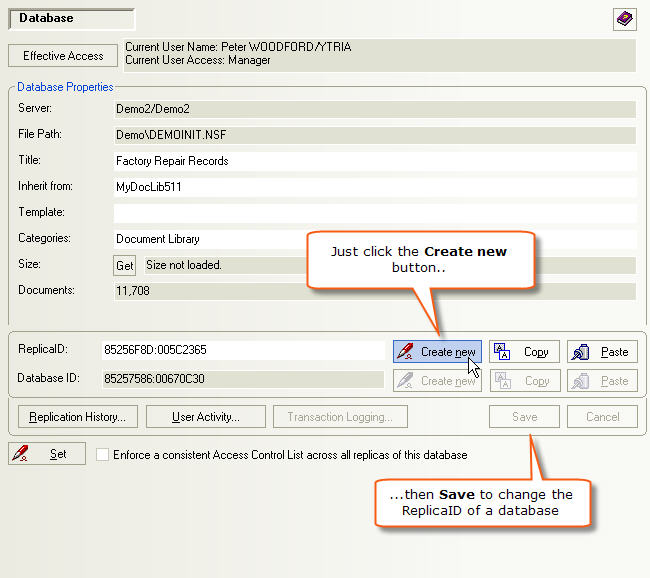Click the disabled Create new for Database ID
650x578 pixels.
point(437,381)
